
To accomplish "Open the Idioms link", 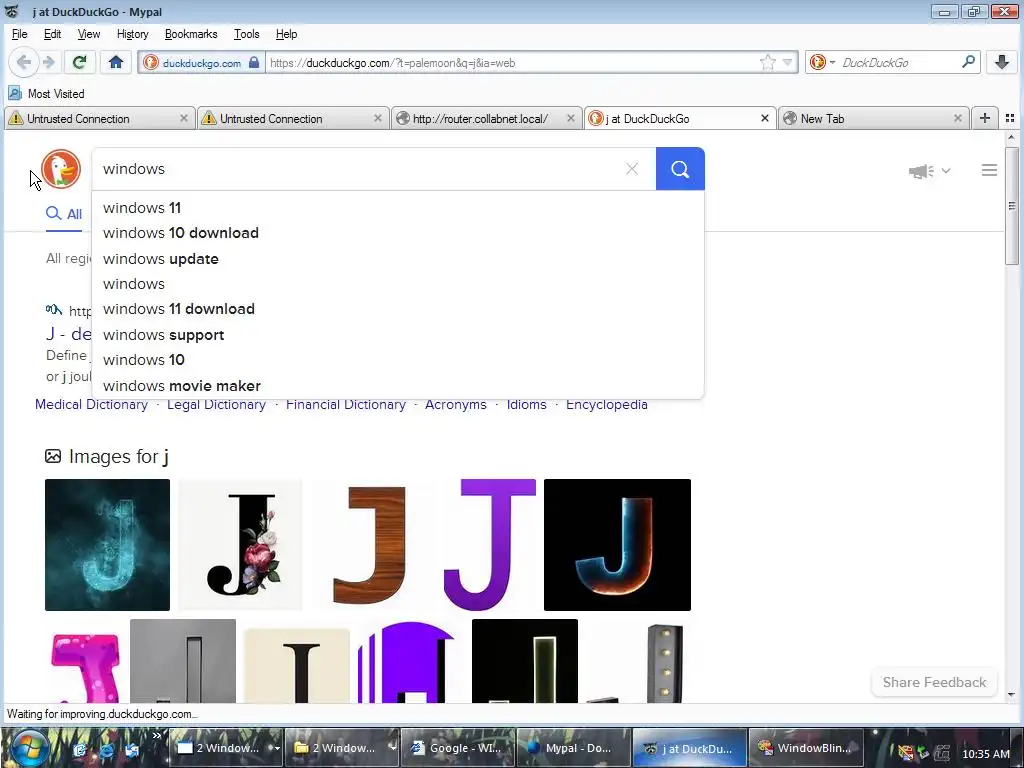I will click(x=526, y=404).
